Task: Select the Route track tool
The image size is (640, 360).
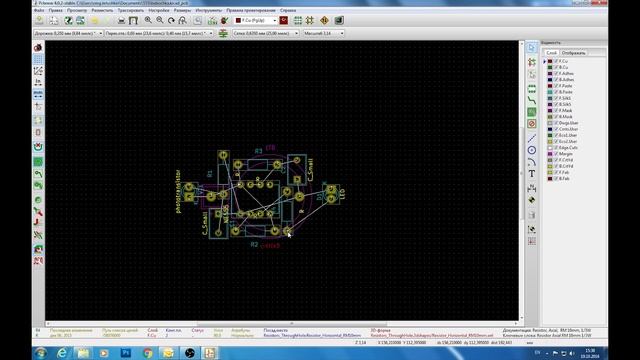Action: 531,100
